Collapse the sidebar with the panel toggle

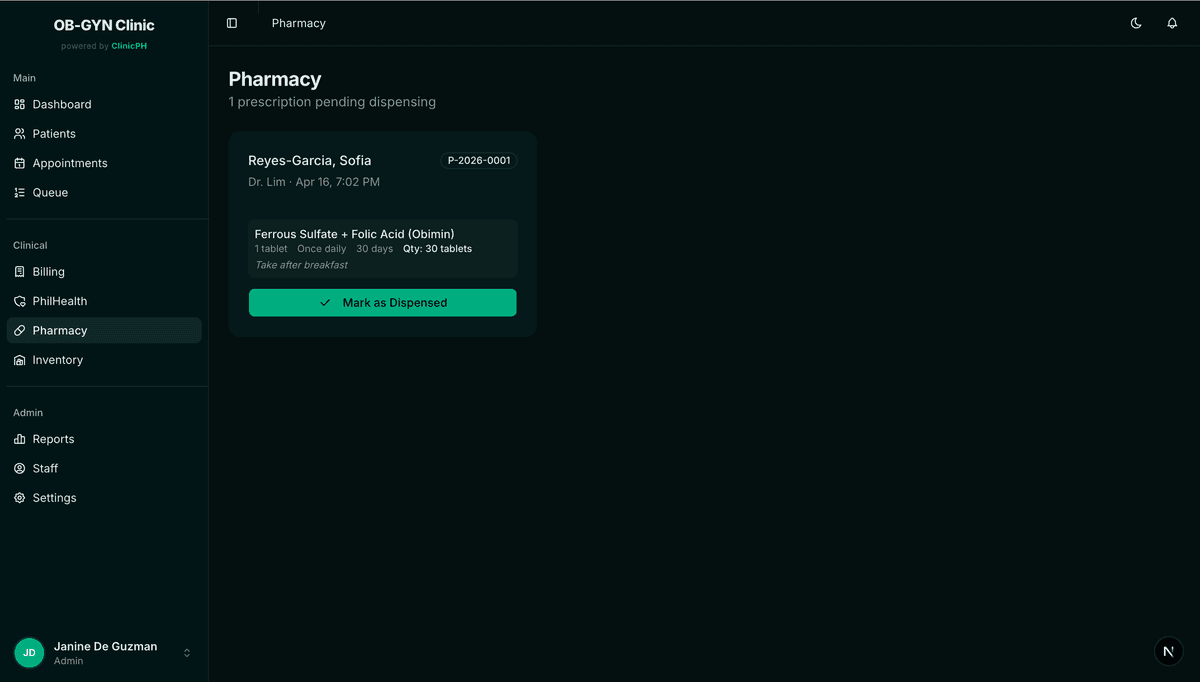tap(232, 23)
